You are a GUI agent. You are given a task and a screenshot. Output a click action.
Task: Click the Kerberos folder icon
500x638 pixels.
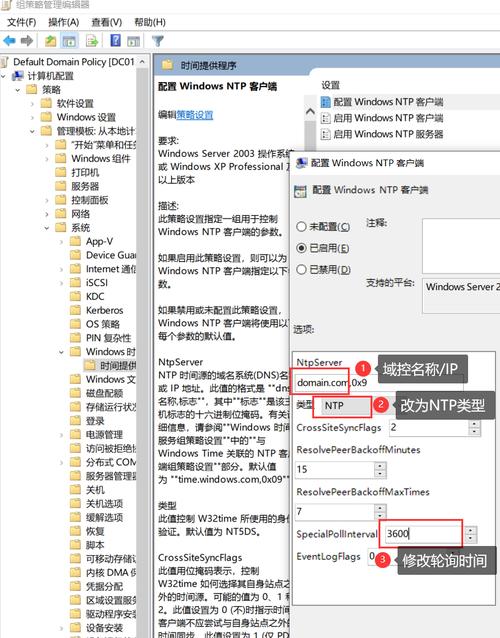(x=75, y=310)
